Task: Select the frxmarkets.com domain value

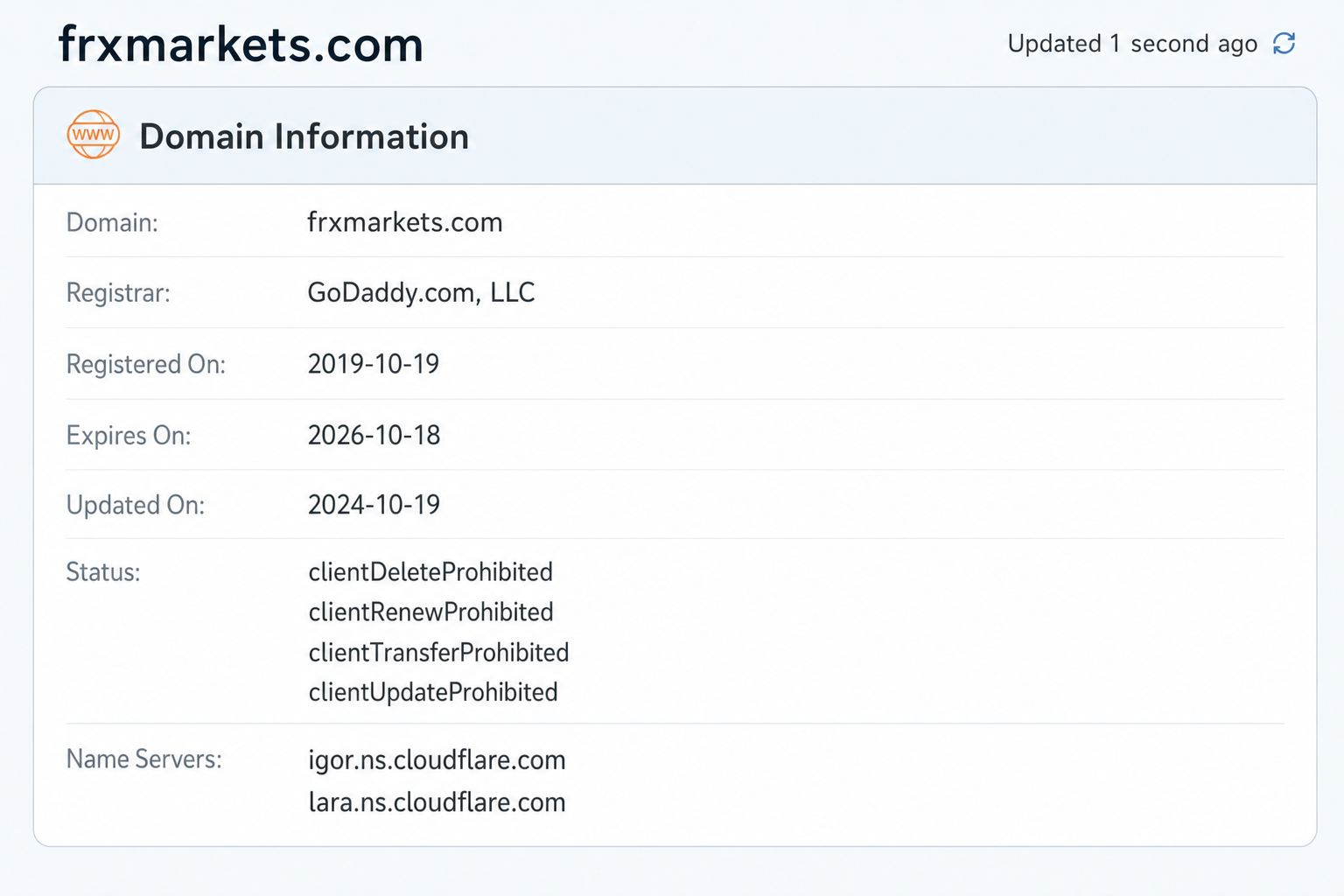Action: [405, 222]
